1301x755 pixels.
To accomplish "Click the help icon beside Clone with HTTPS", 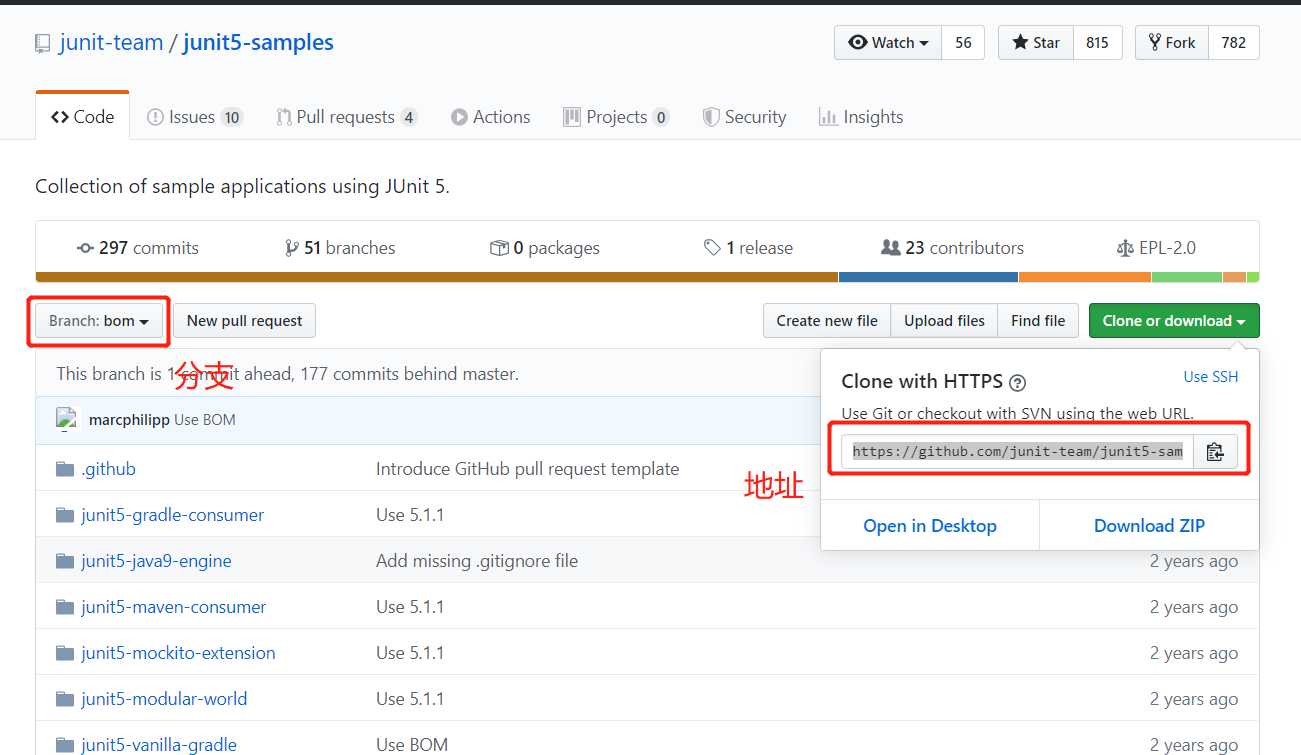I will (1018, 382).
